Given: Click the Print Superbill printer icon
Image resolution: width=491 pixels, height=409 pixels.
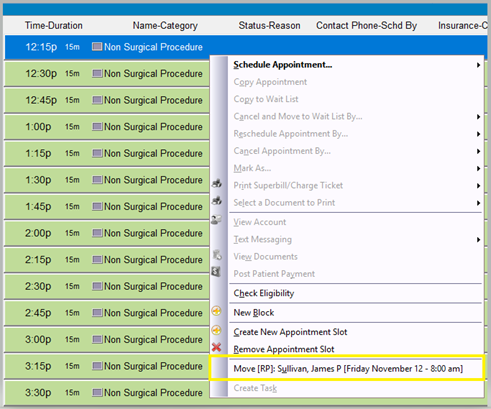Looking at the screenshot, I should (217, 183).
